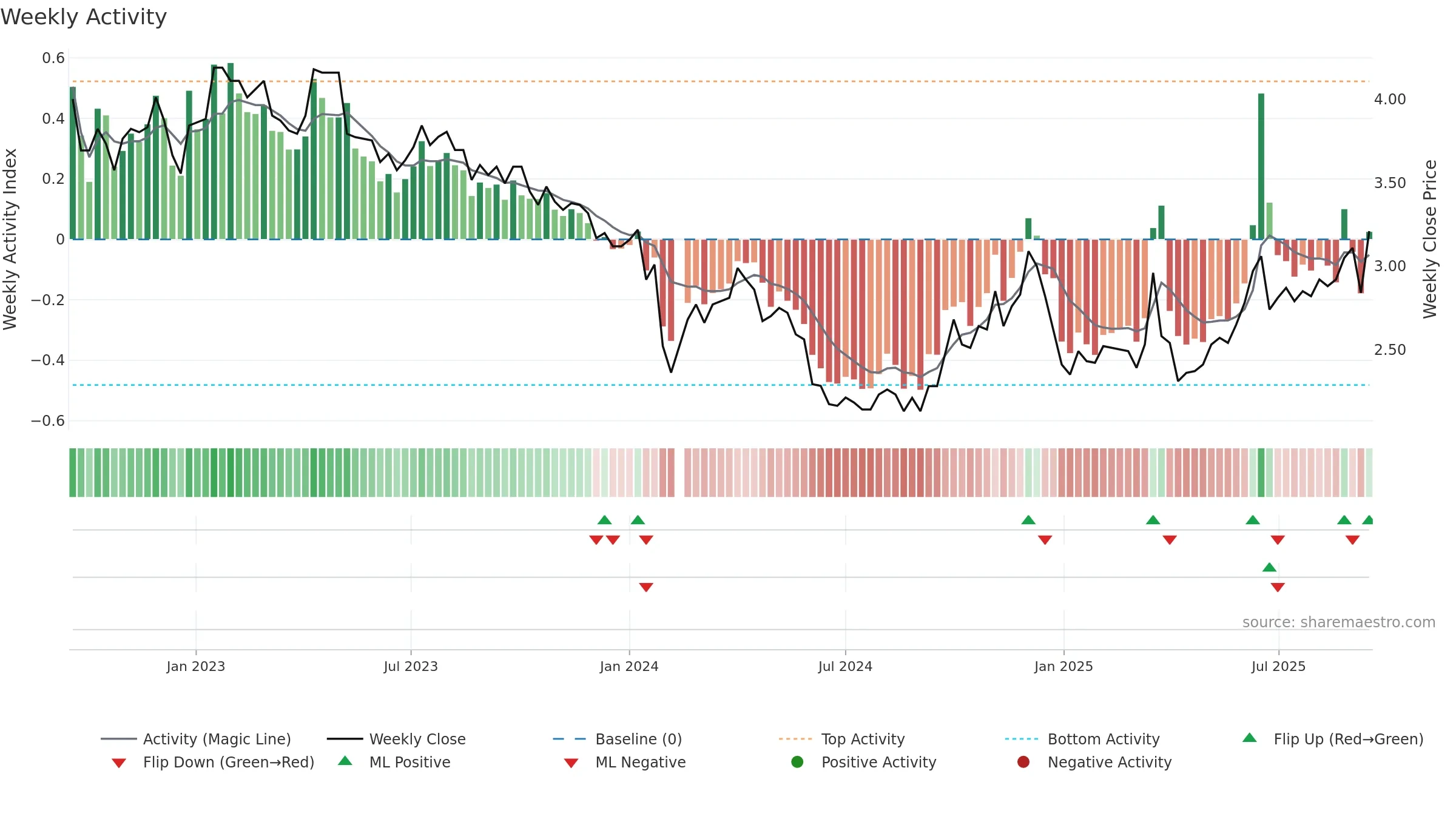The image size is (1456, 819).
Task: Click the orange Top Activity dotted line
Action: 721,81
